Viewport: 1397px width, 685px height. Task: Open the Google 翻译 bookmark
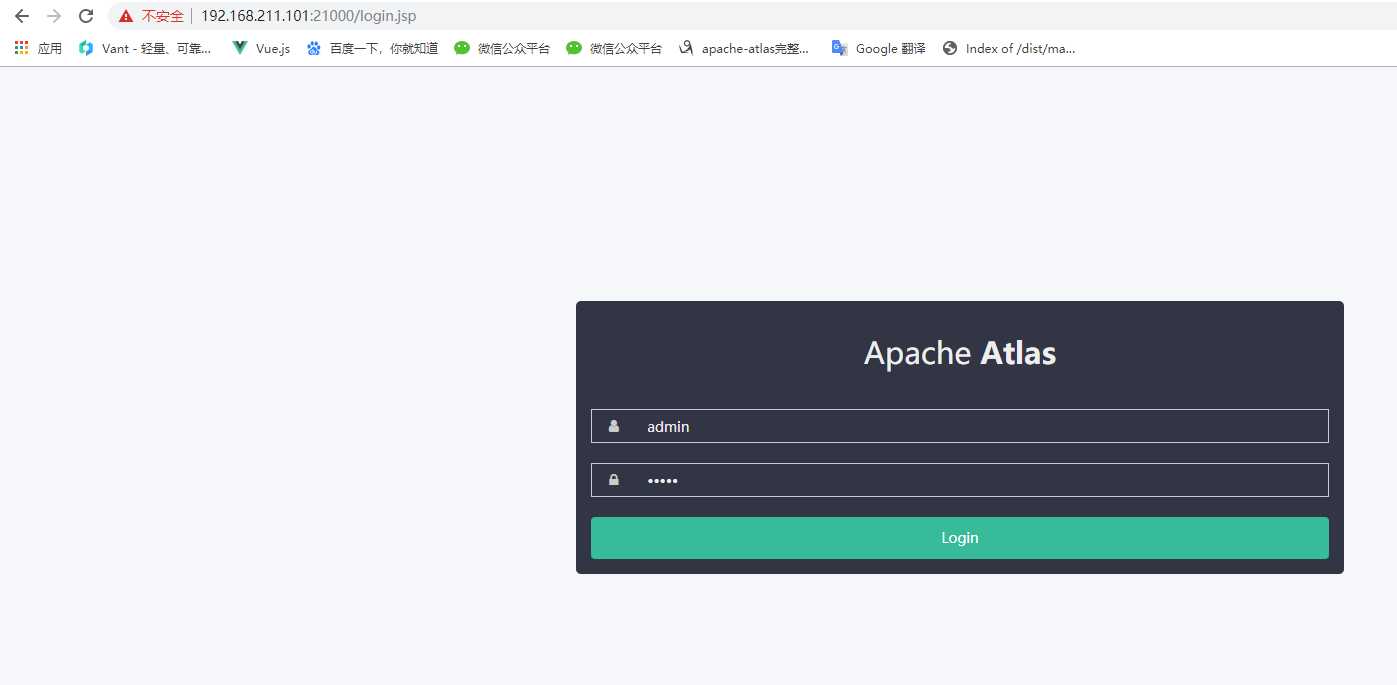pos(879,48)
